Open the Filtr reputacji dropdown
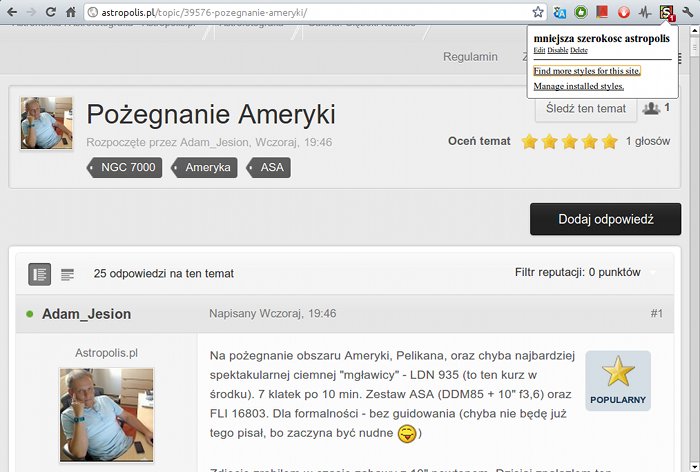Screen dimensions: 700x472 click(585, 272)
